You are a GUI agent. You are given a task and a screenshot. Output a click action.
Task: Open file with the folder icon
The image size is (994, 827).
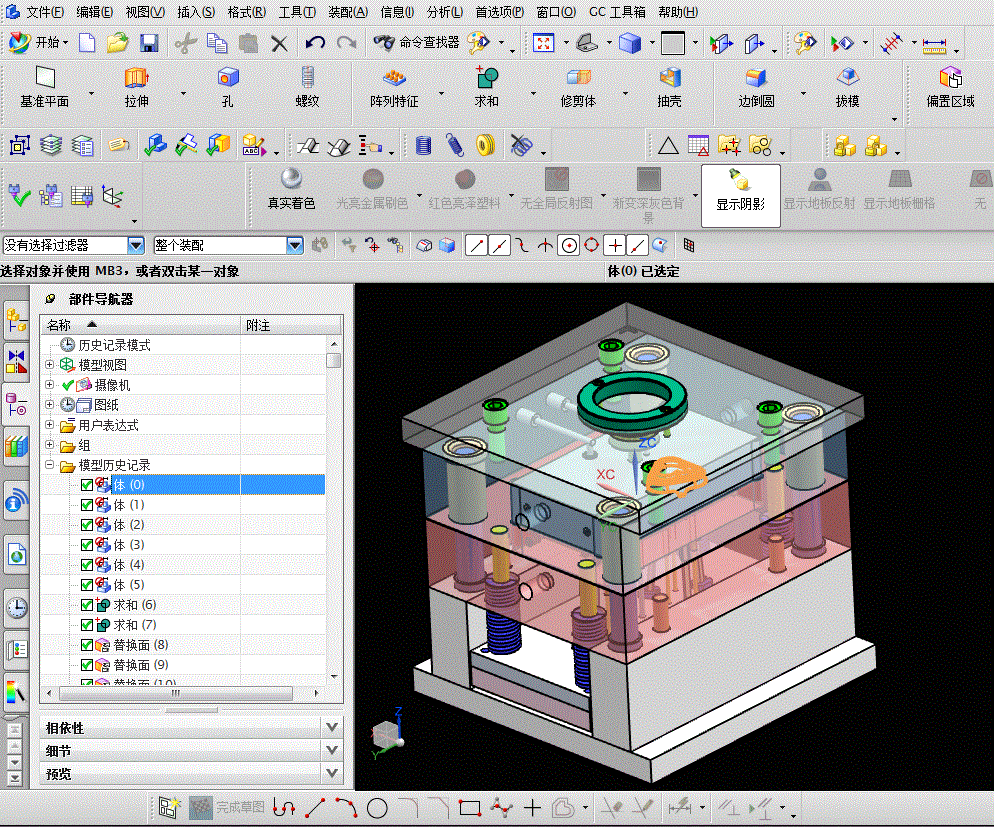(117, 43)
